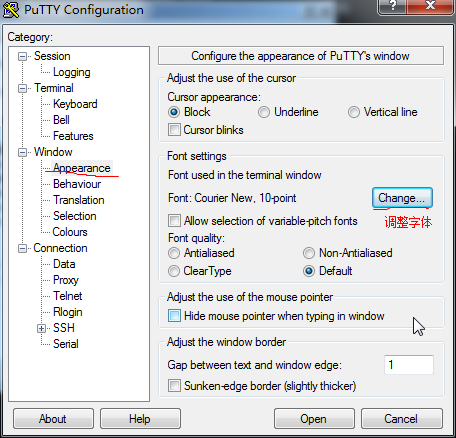456x438 pixels.
Task: Collapse the Connection tree node
Action: (x=22, y=248)
